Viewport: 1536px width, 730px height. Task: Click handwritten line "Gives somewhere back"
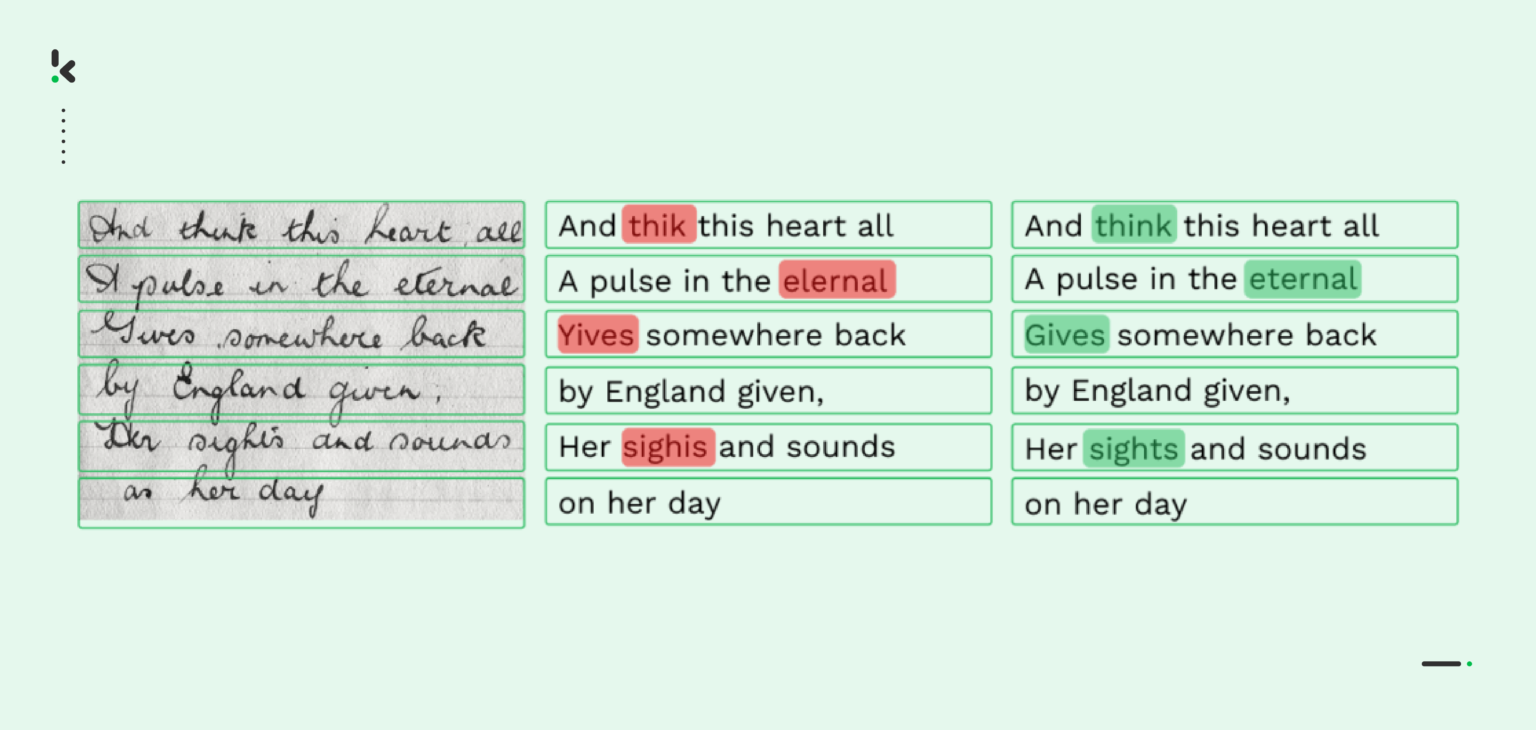point(301,335)
